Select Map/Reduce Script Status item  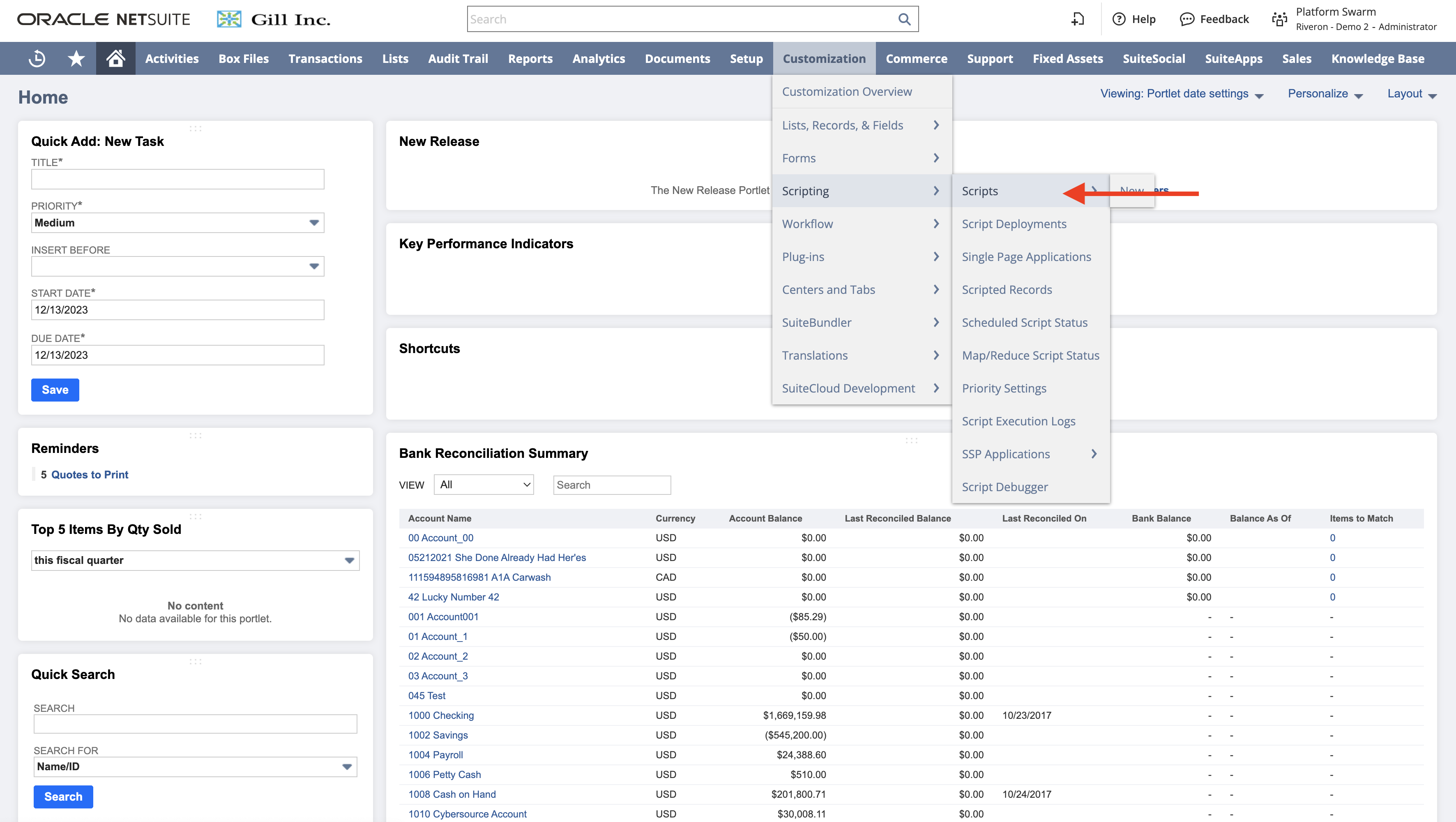(1030, 355)
